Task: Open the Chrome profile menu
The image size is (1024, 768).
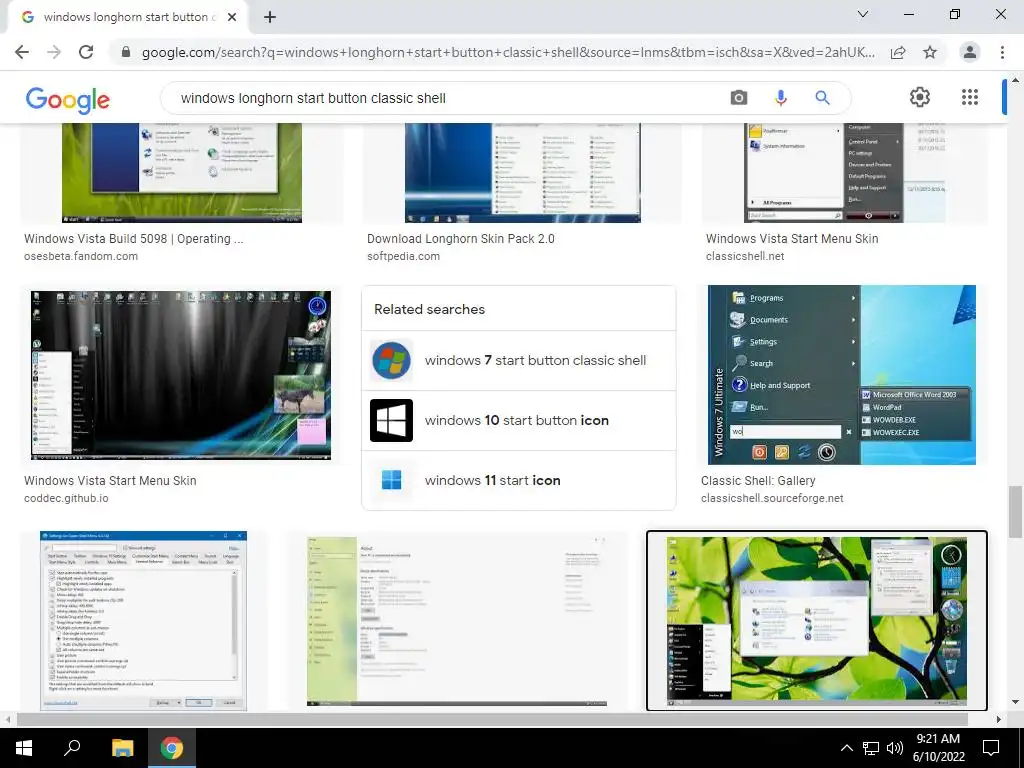Action: click(970, 52)
